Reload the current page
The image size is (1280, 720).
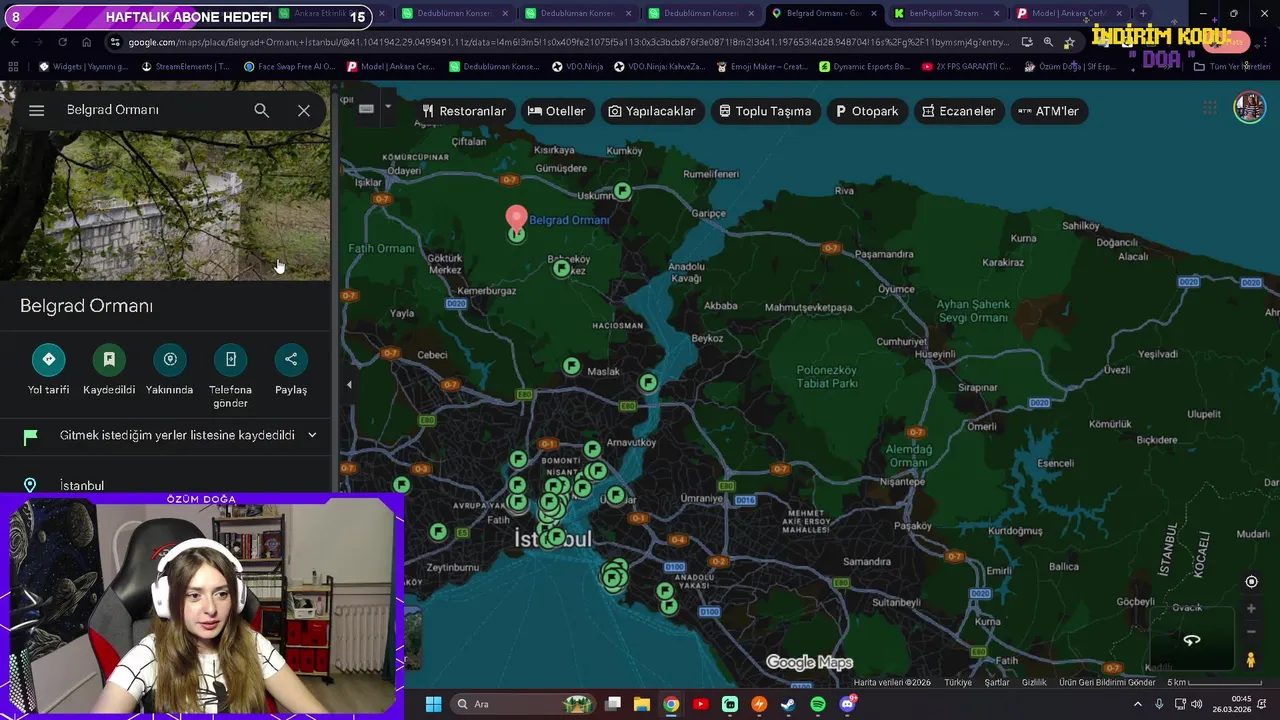pos(62,42)
